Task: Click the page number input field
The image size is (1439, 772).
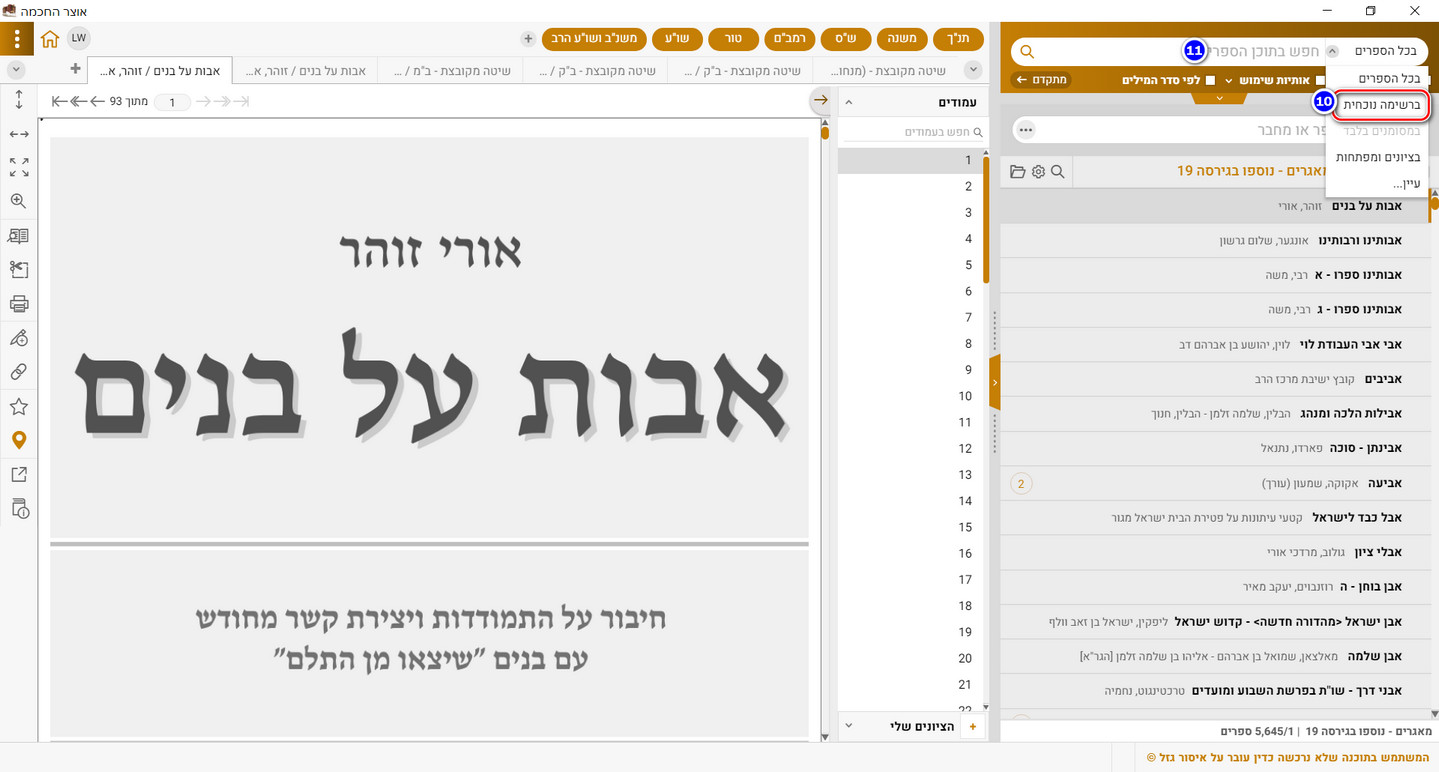Action: click(x=172, y=102)
